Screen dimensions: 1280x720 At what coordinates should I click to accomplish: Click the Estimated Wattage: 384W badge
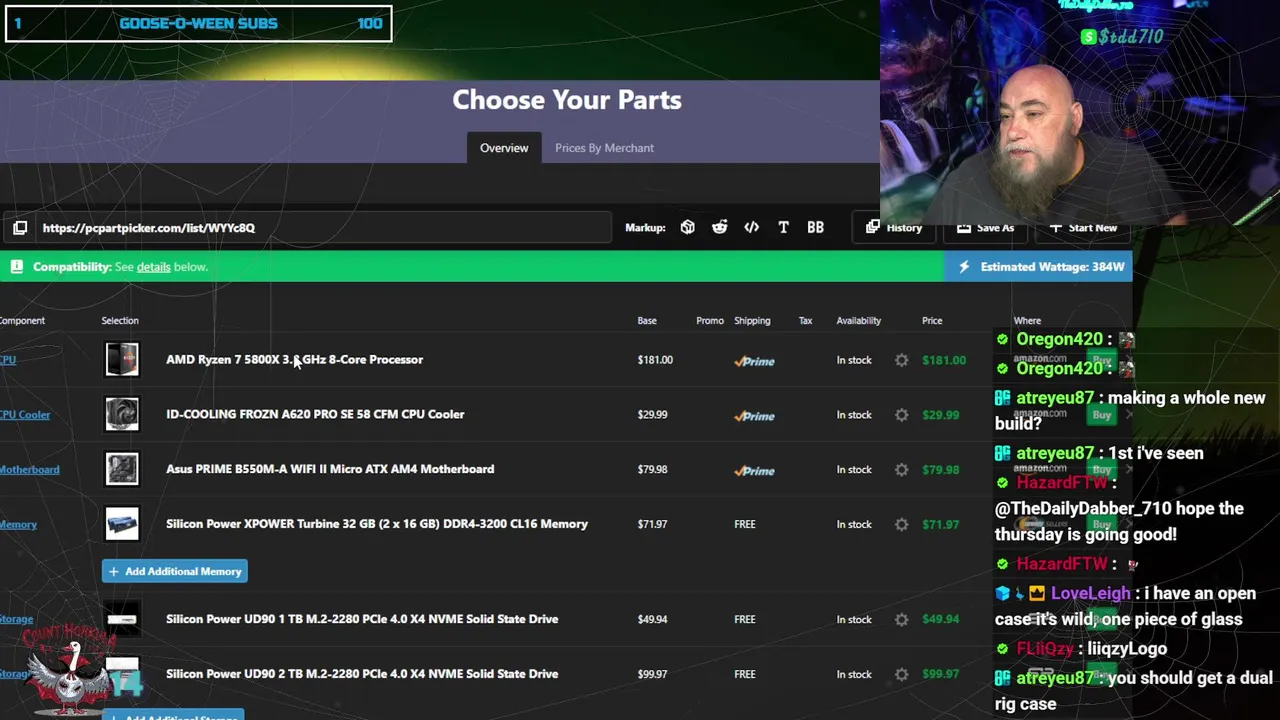coord(1038,267)
